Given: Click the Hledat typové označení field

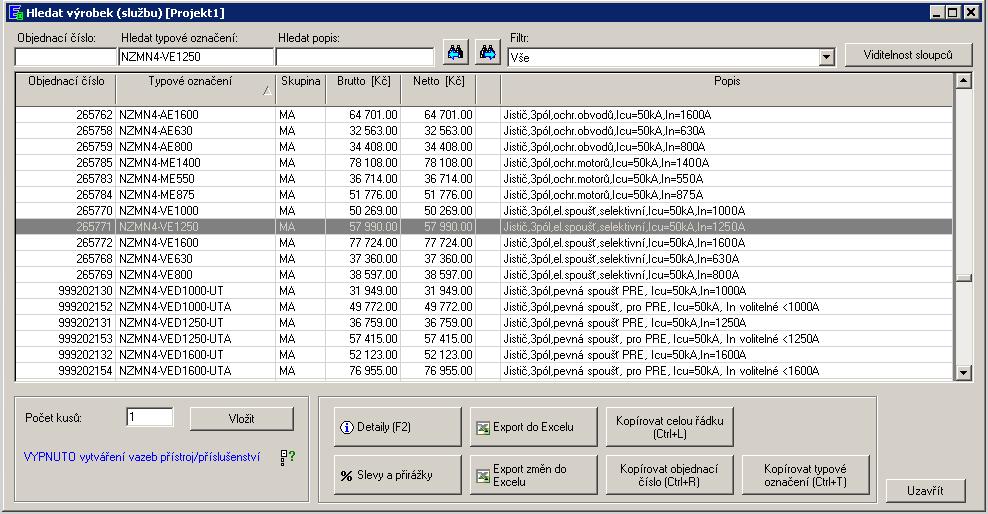Looking at the screenshot, I should 196,57.
